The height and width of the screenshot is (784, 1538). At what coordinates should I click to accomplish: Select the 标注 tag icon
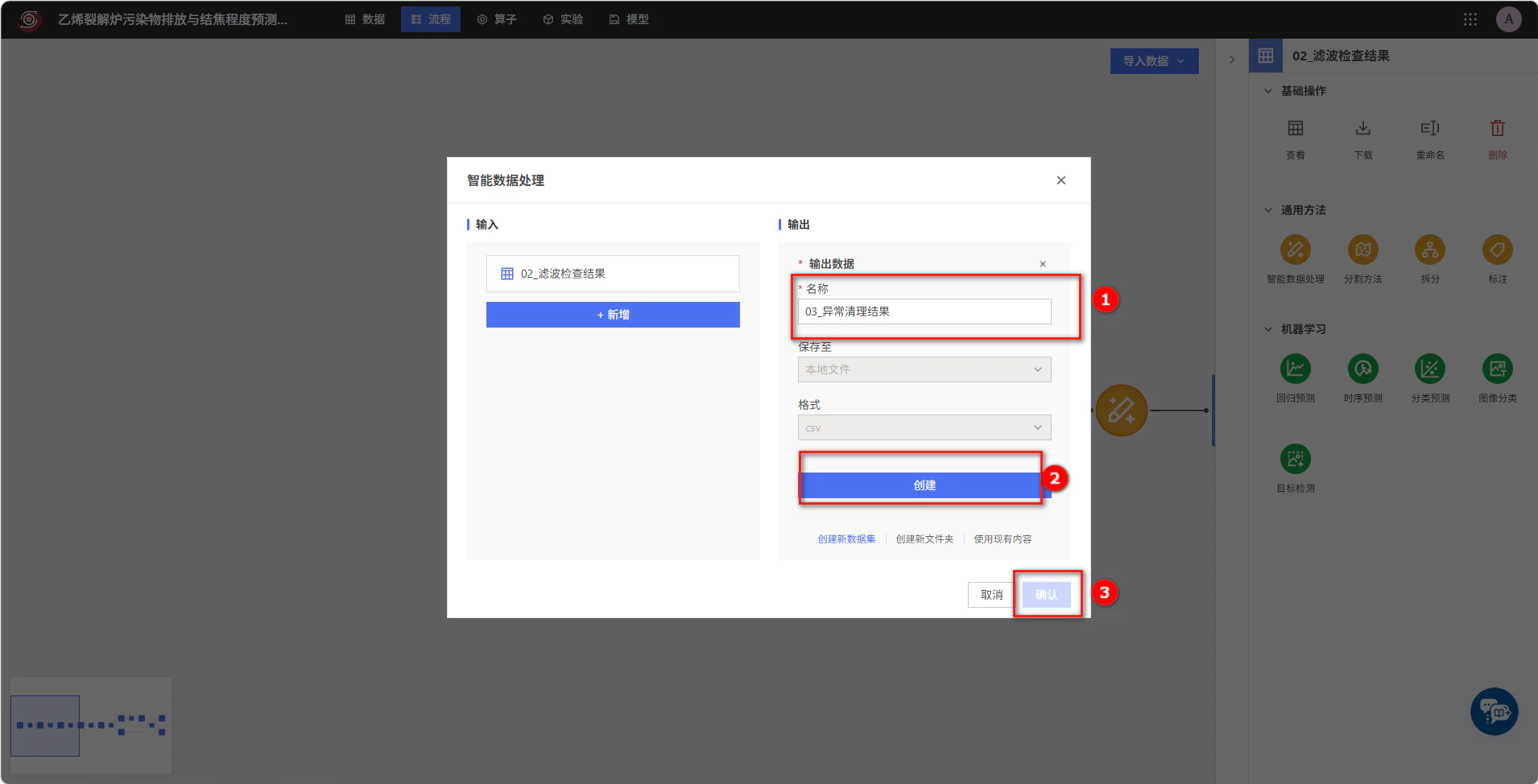click(x=1497, y=250)
